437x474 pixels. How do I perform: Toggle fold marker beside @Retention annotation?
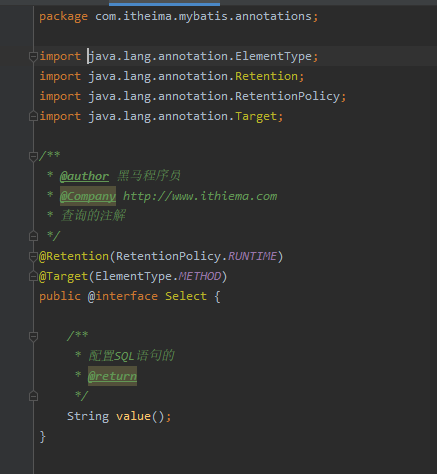33,256
